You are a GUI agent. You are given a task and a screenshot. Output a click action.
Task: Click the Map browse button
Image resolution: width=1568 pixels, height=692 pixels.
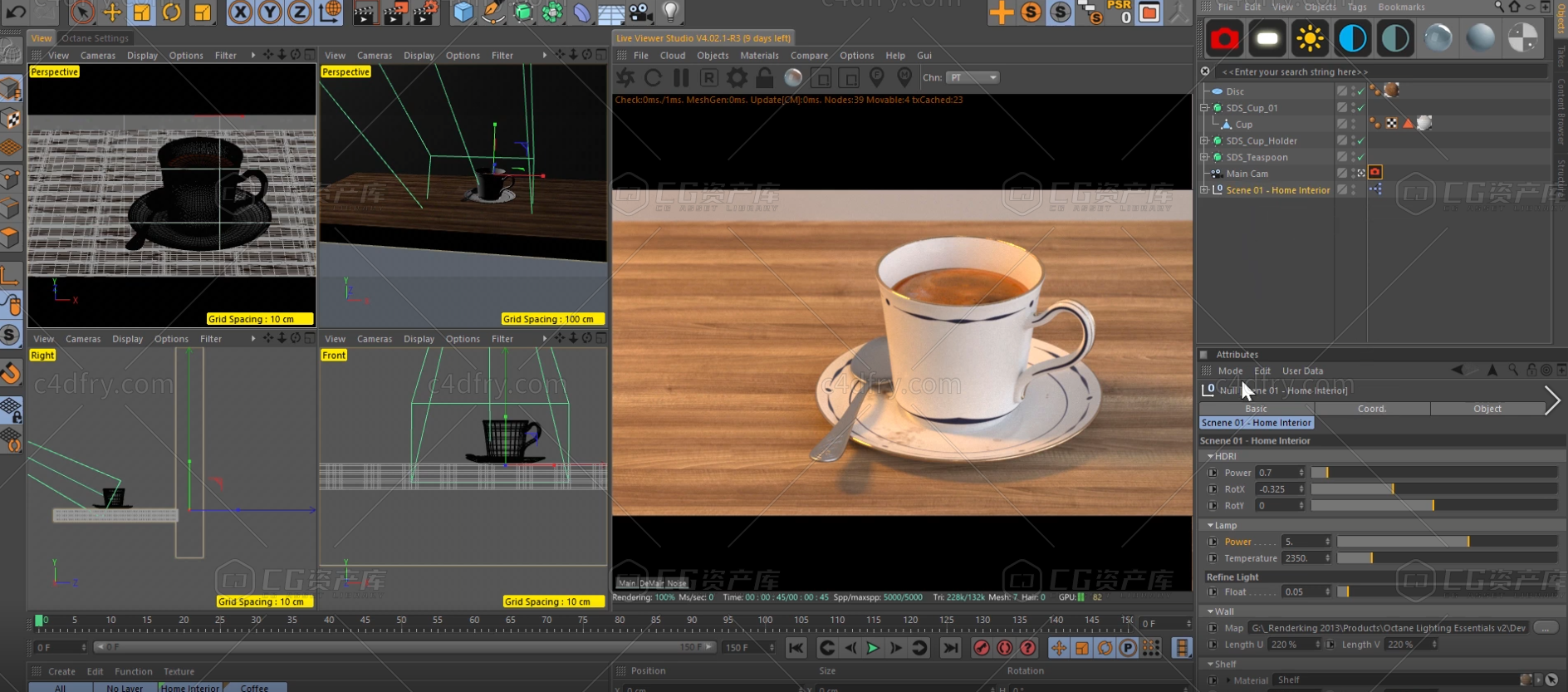tap(1546, 628)
